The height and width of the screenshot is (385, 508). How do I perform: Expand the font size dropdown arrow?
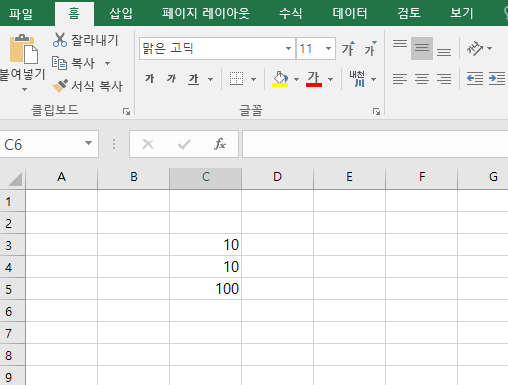click(328, 49)
